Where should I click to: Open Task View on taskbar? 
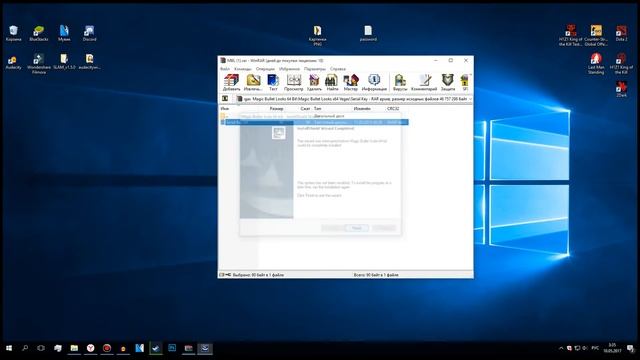41,348
